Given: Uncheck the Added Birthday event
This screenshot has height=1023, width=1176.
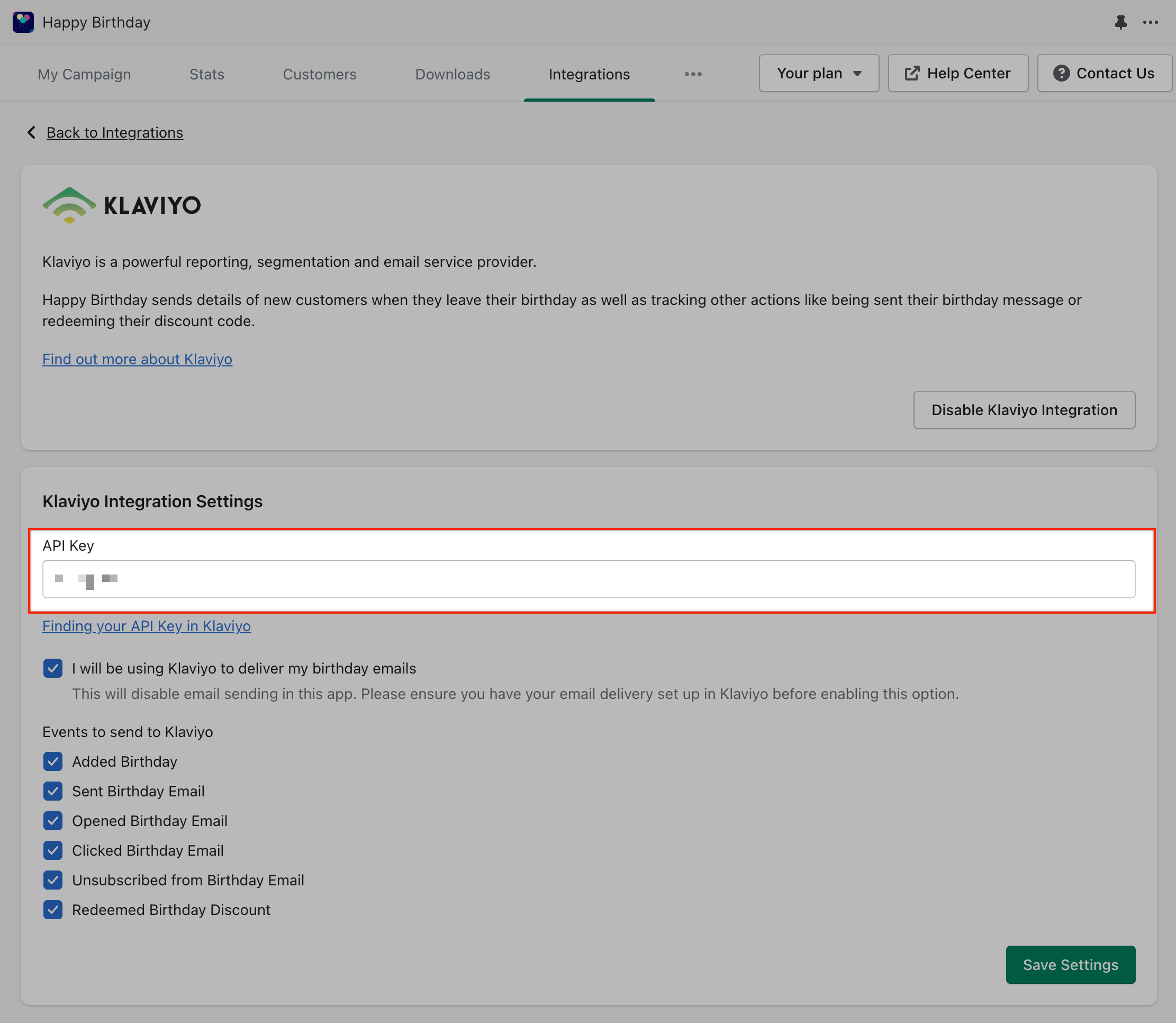Looking at the screenshot, I should (x=53, y=761).
